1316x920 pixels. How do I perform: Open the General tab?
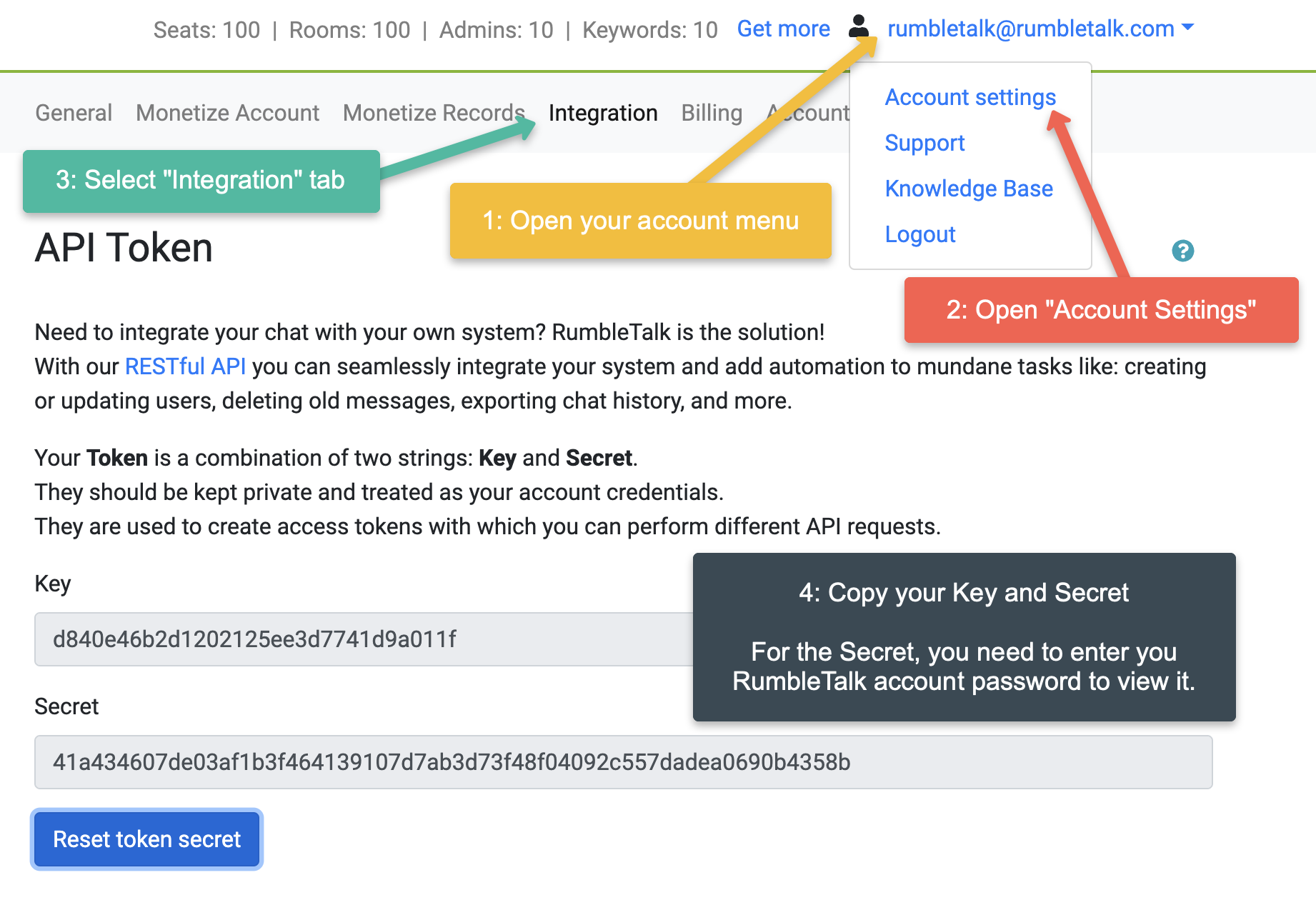click(x=74, y=113)
